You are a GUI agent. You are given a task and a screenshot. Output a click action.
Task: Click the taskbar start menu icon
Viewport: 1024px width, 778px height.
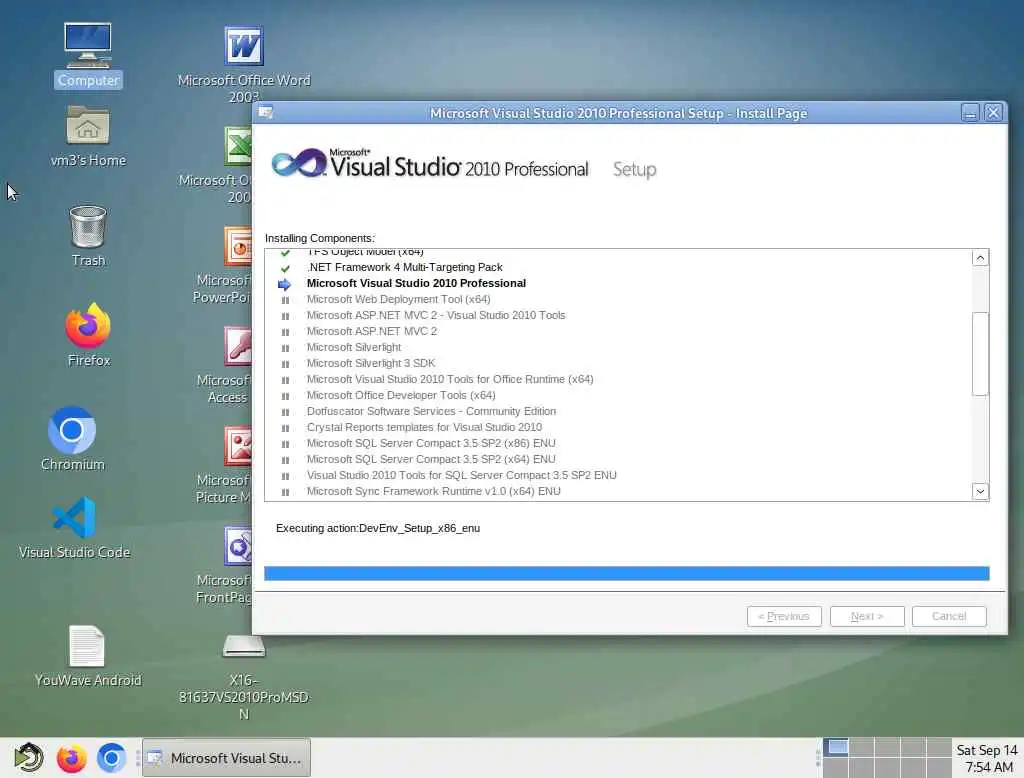coord(29,758)
